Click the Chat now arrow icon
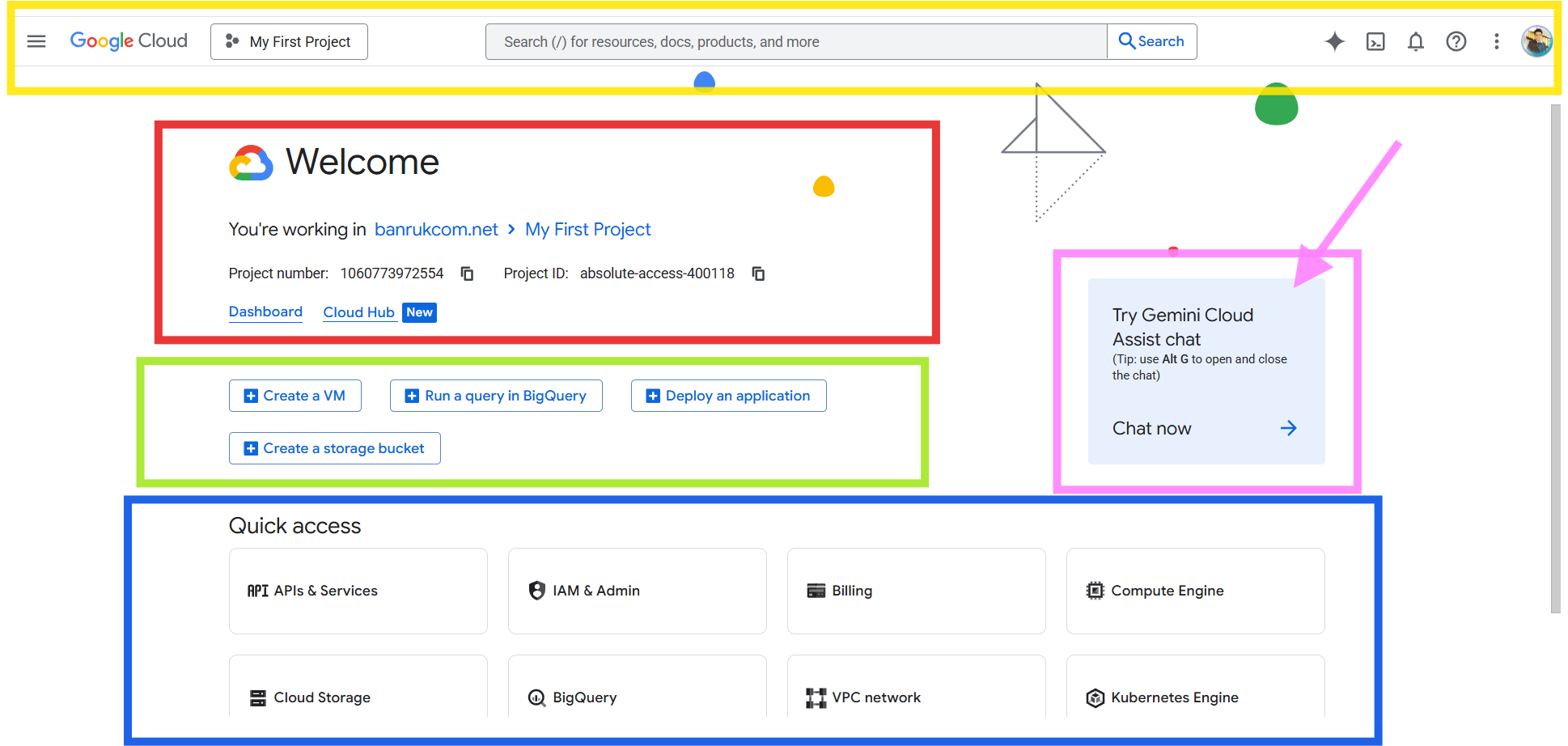 (x=1289, y=428)
